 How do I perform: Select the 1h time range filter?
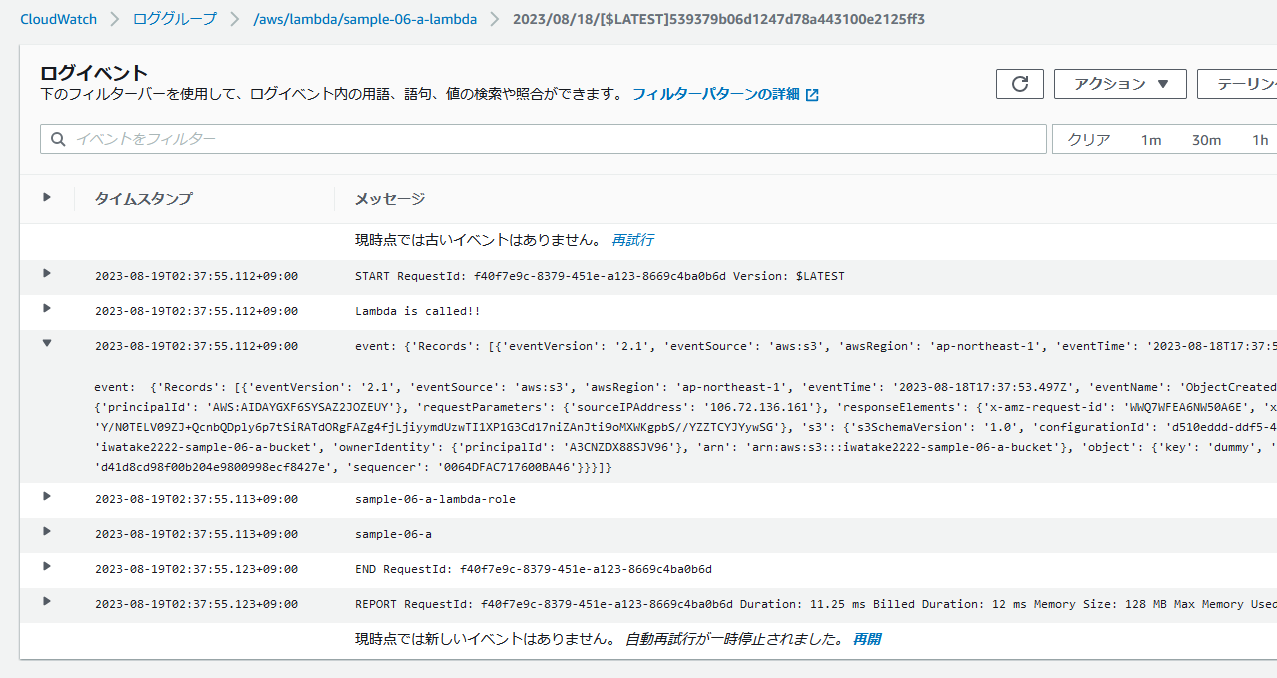1257,139
